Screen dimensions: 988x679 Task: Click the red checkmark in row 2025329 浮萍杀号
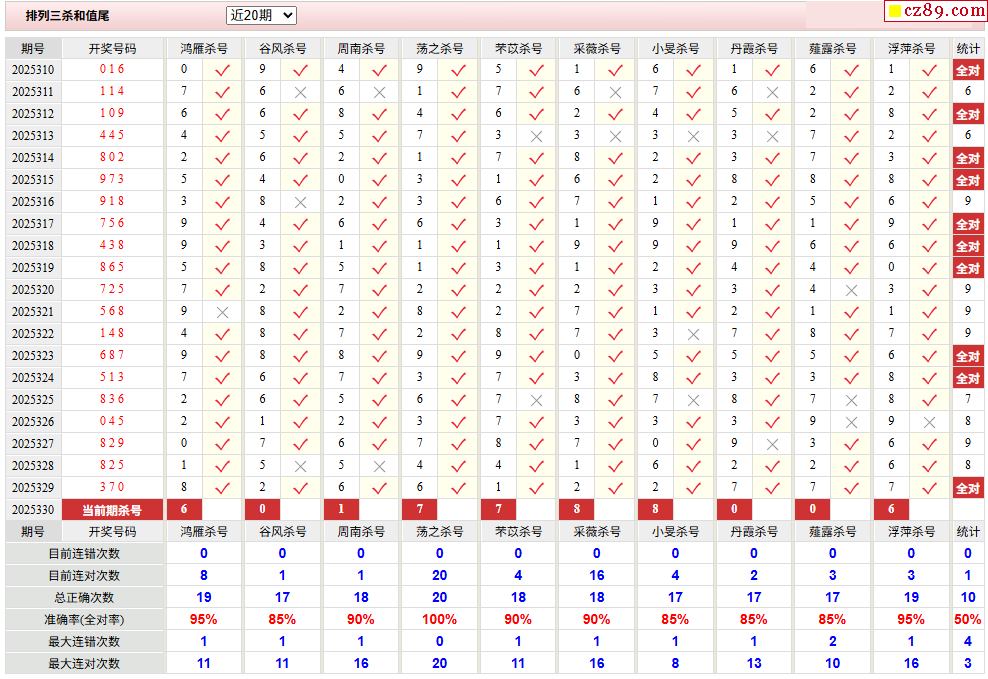tap(929, 488)
